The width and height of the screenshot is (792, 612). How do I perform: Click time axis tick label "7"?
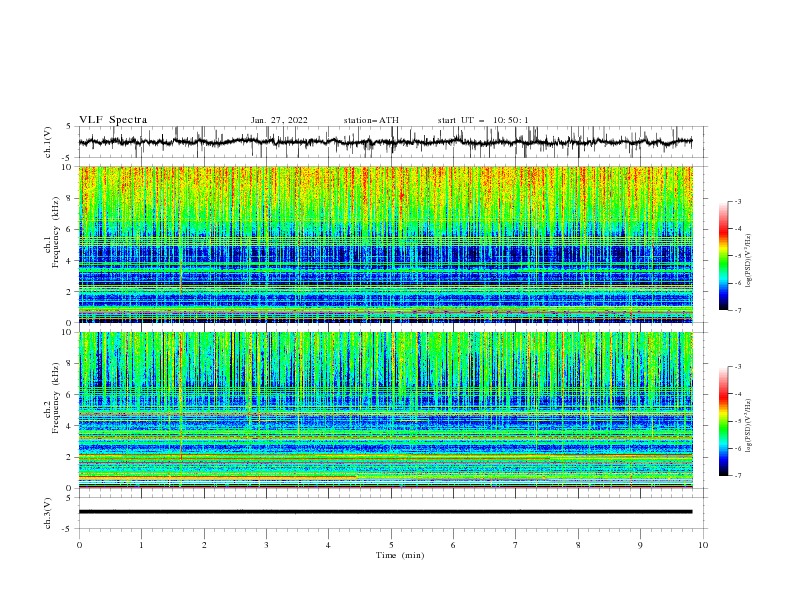tap(516, 545)
